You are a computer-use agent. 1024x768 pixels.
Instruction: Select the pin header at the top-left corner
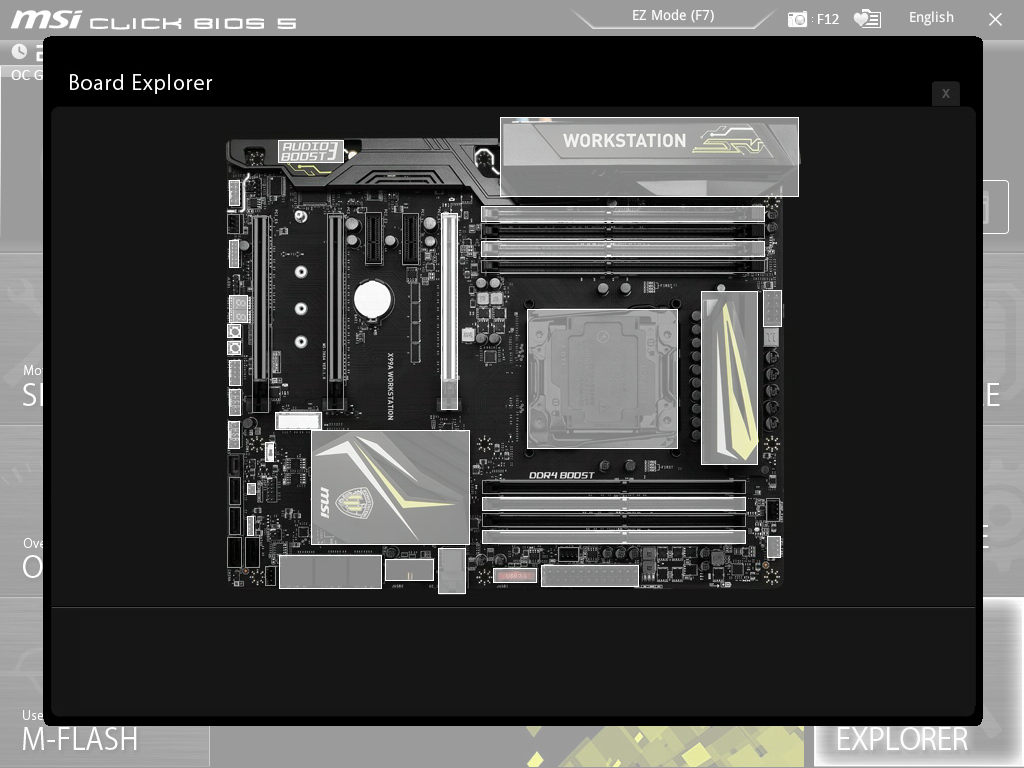click(234, 194)
